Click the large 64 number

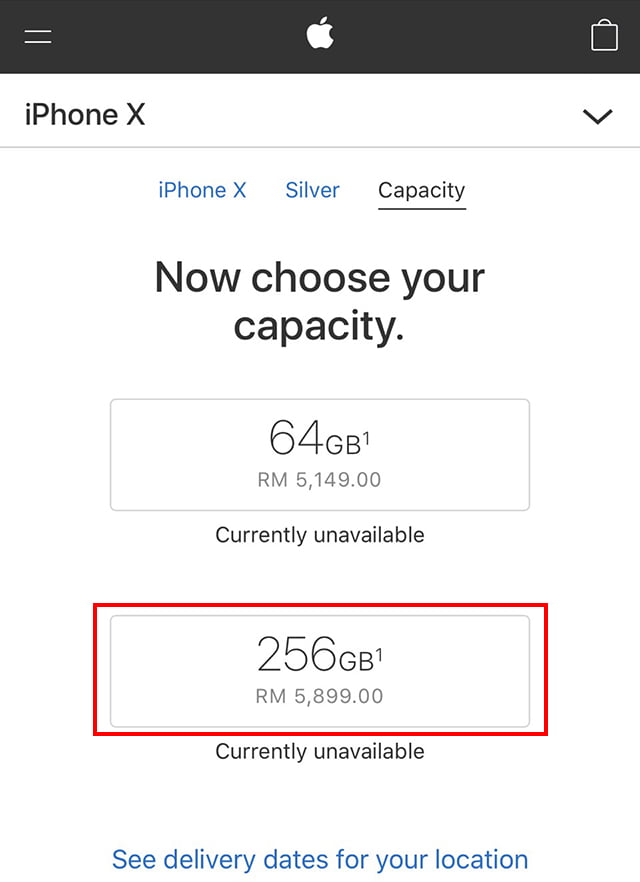(296, 437)
